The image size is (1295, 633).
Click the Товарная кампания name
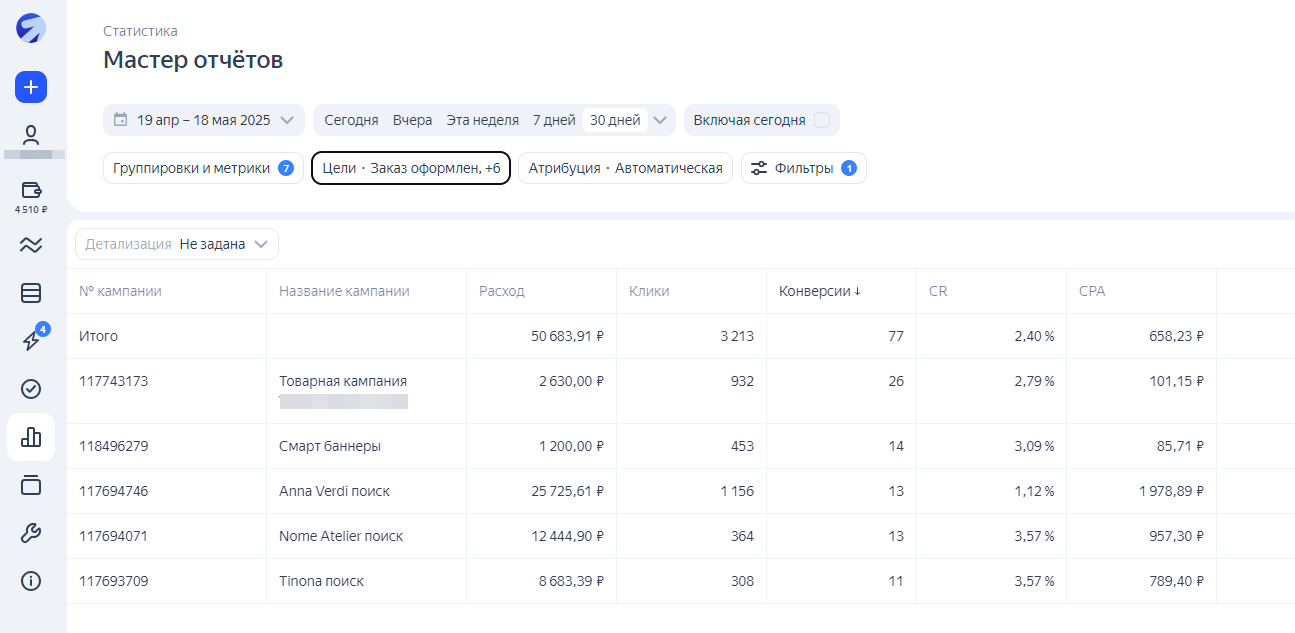(343, 381)
